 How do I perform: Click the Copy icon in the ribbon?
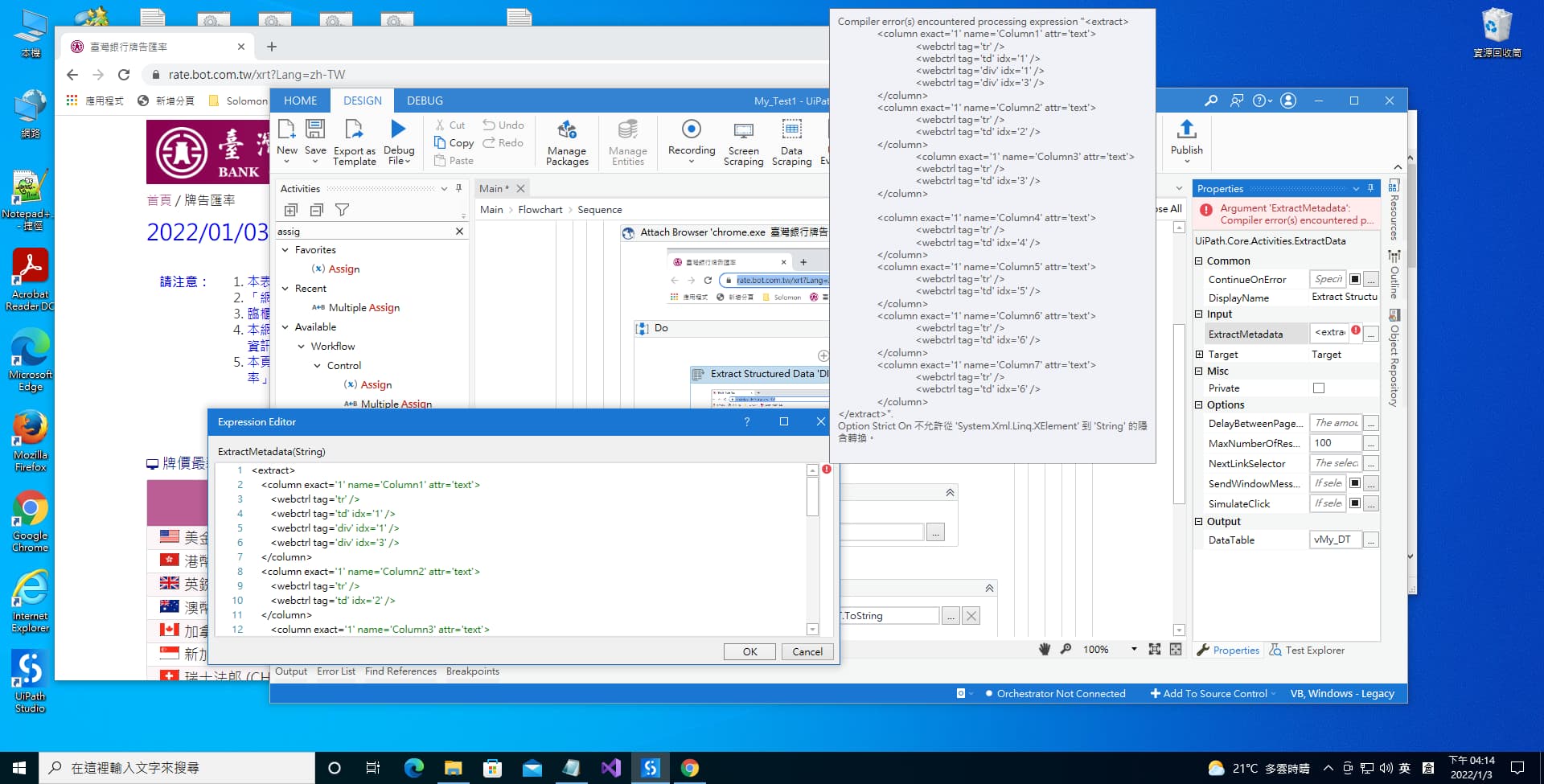click(440, 142)
